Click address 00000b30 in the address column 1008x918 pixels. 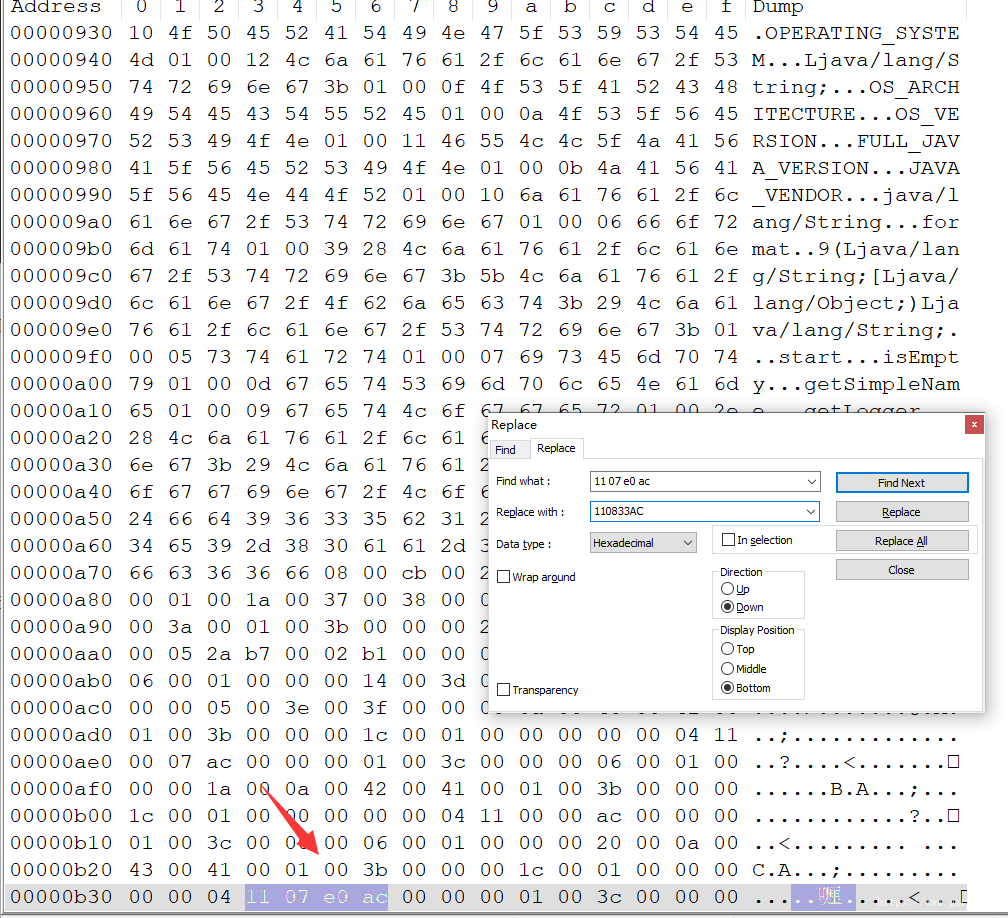coord(61,897)
